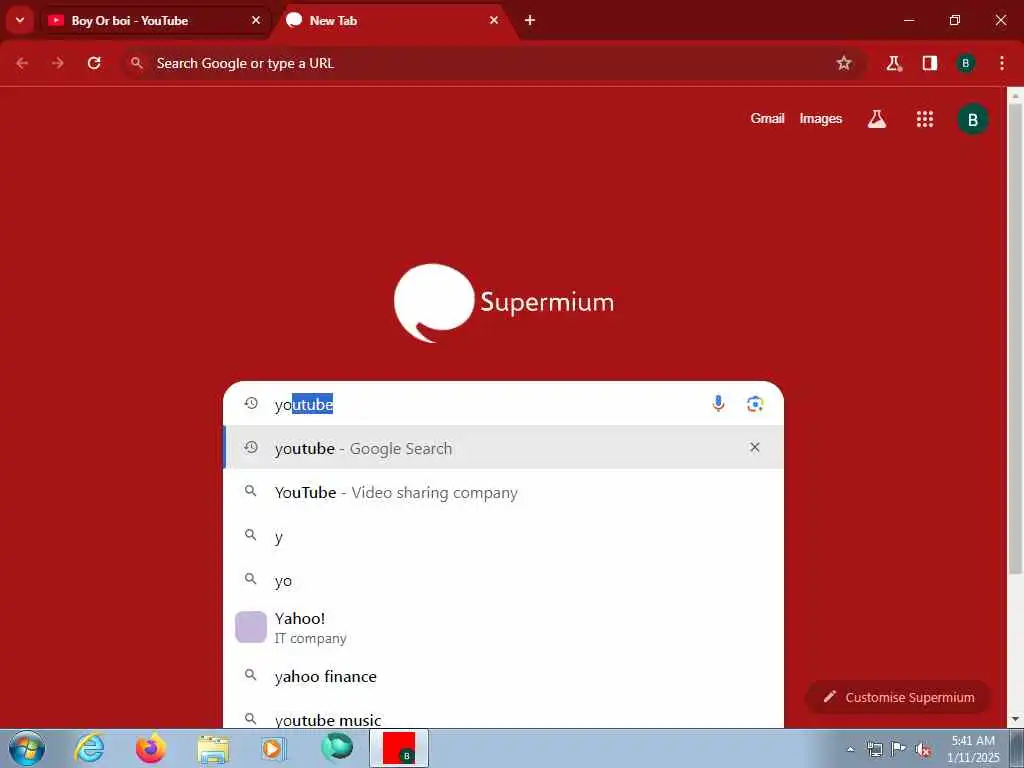Click the page vertical scrollbar
Image resolution: width=1024 pixels, height=768 pixels.
click(1016, 340)
